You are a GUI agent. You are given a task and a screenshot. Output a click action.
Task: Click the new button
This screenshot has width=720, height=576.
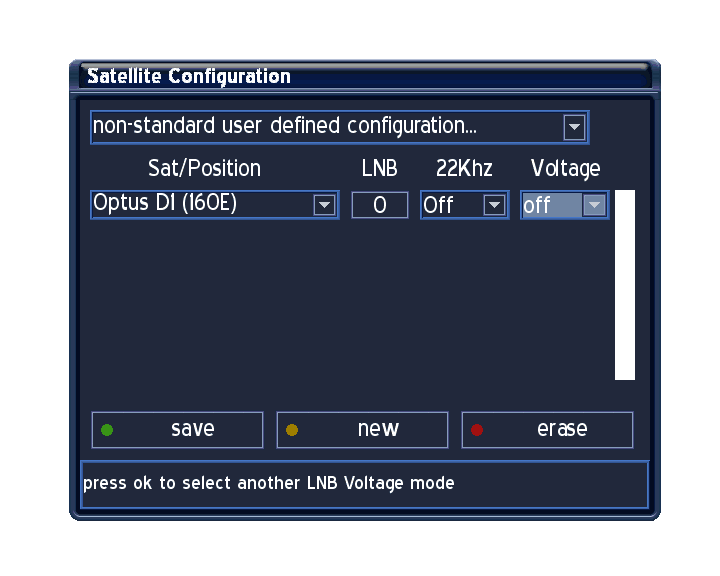[362, 430]
